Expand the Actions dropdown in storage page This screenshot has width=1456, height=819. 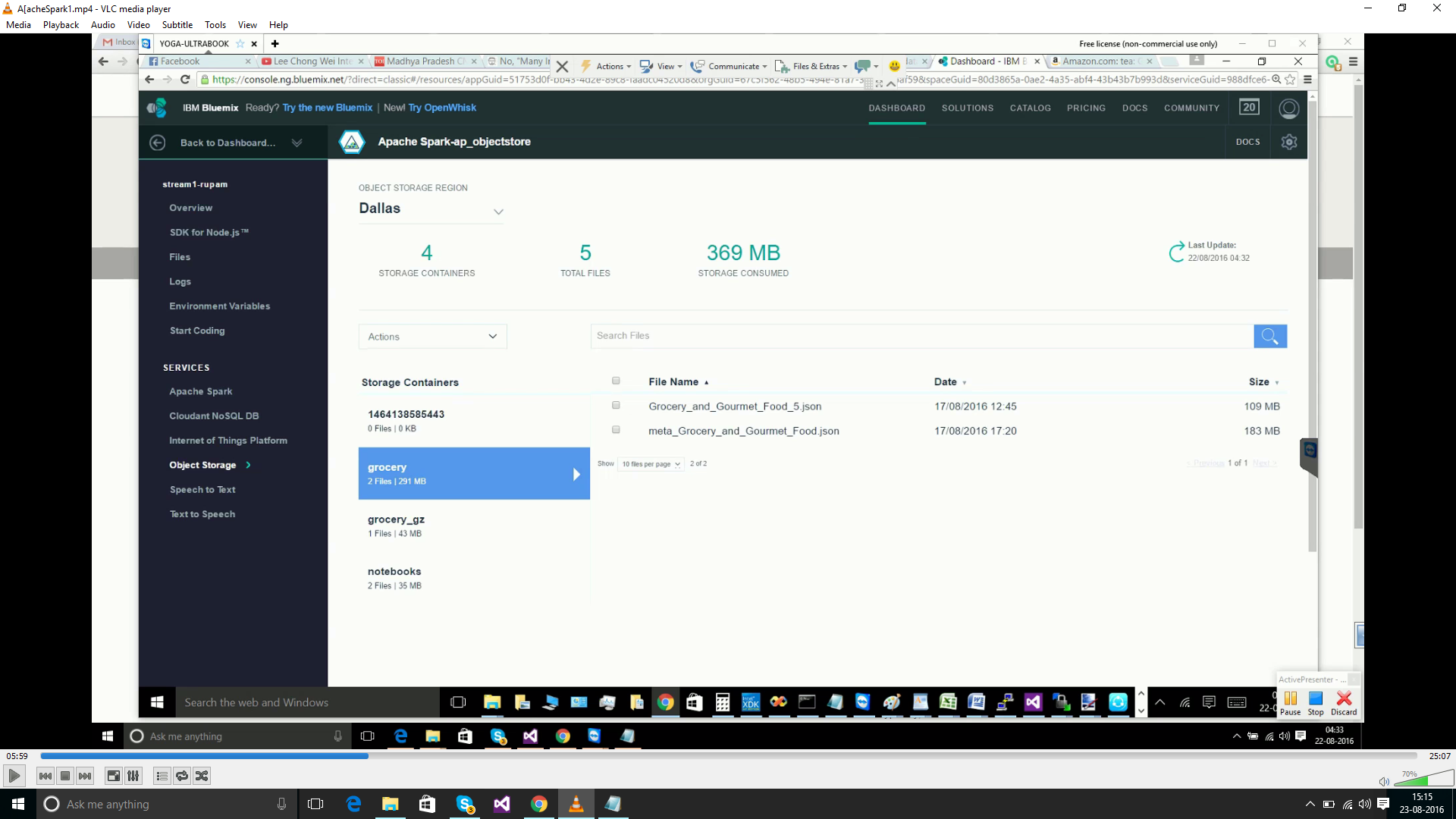tap(432, 337)
